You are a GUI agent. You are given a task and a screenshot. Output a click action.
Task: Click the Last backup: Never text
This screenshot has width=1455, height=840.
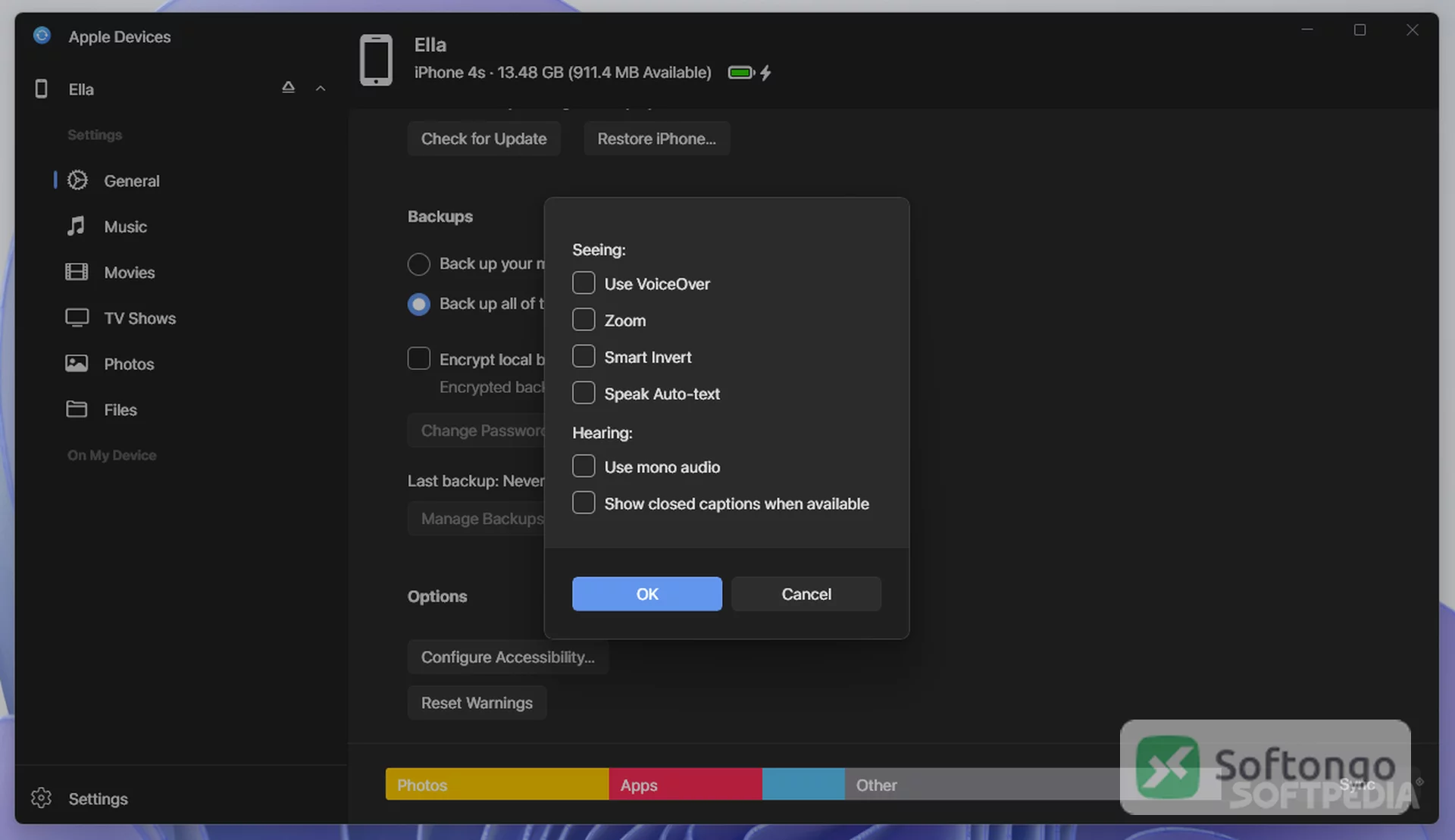476,481
